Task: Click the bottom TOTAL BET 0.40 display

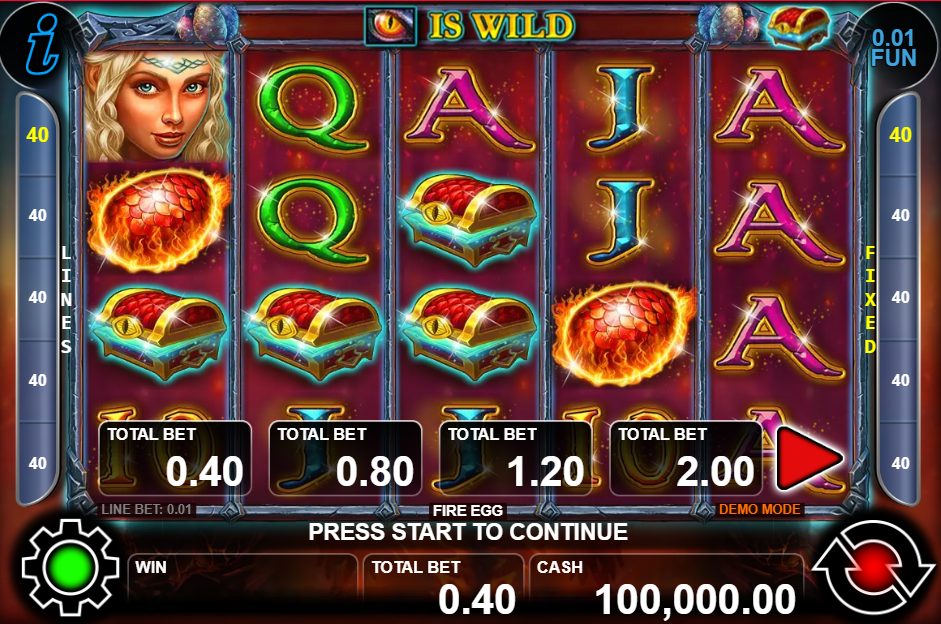Action: pyautogui.click(x=443, y=586)
